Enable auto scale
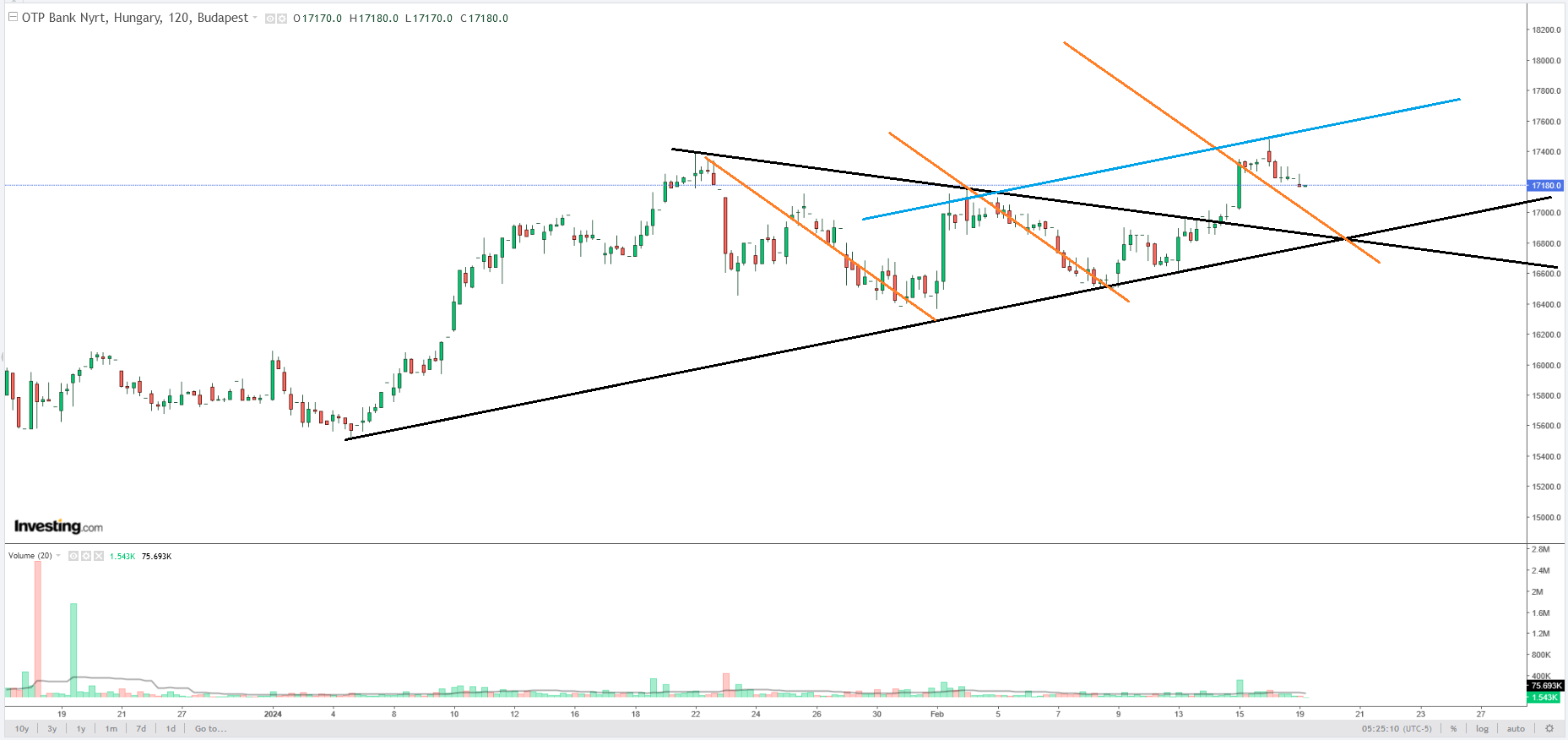The image size is (1568, 740). coord(1516,728)
